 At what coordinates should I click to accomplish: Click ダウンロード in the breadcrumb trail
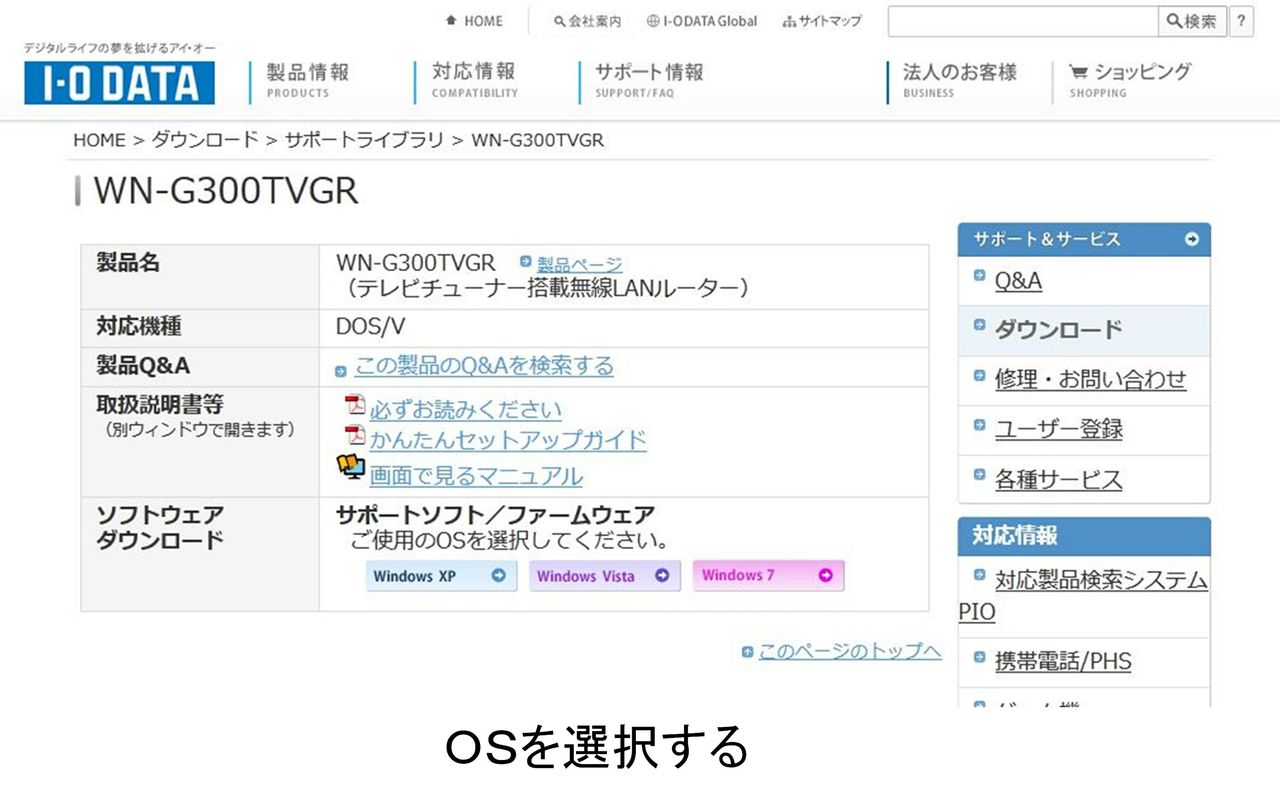(x=205, y=140)
